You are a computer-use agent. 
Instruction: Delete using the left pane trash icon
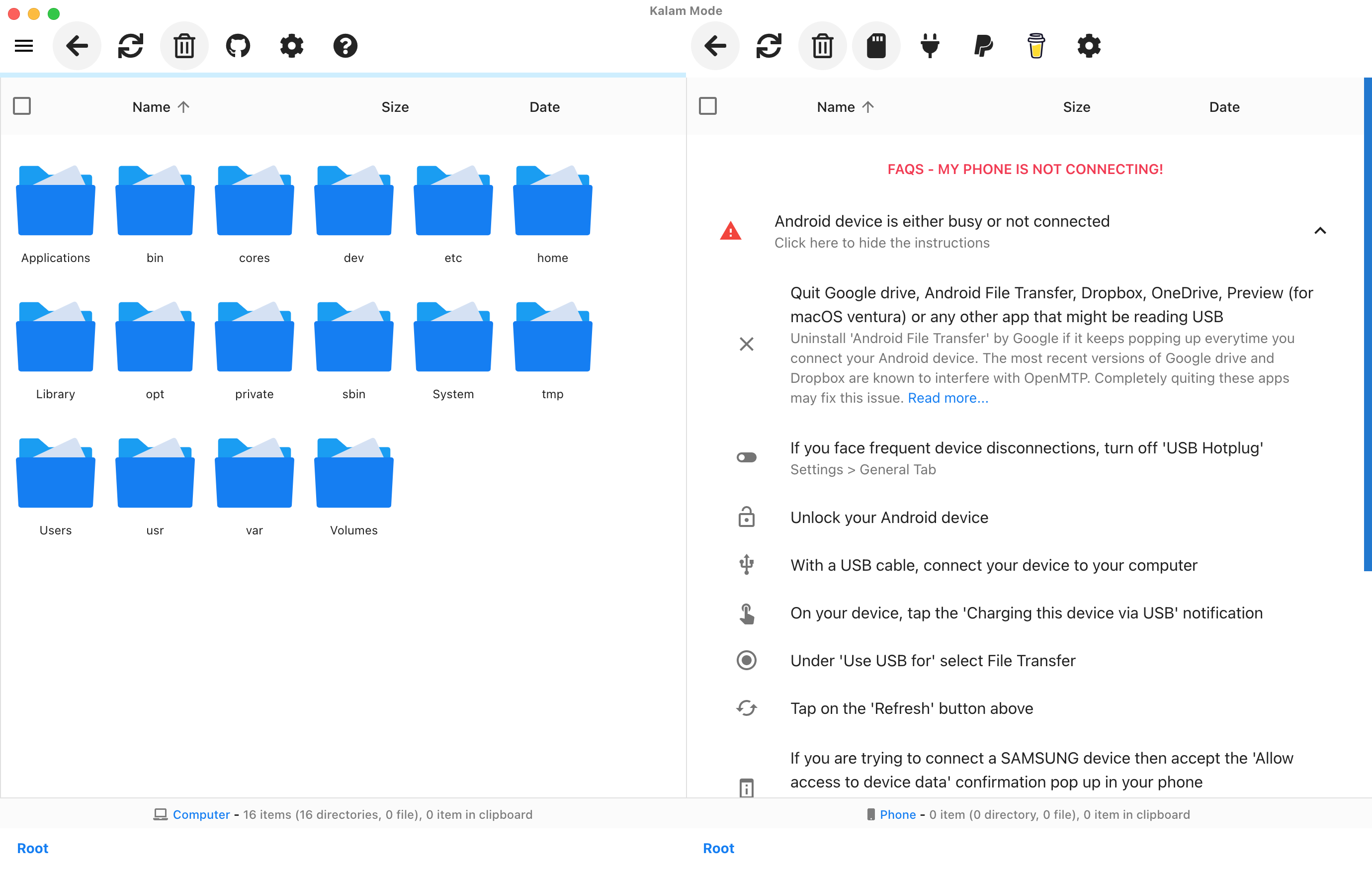coord(184,46)
